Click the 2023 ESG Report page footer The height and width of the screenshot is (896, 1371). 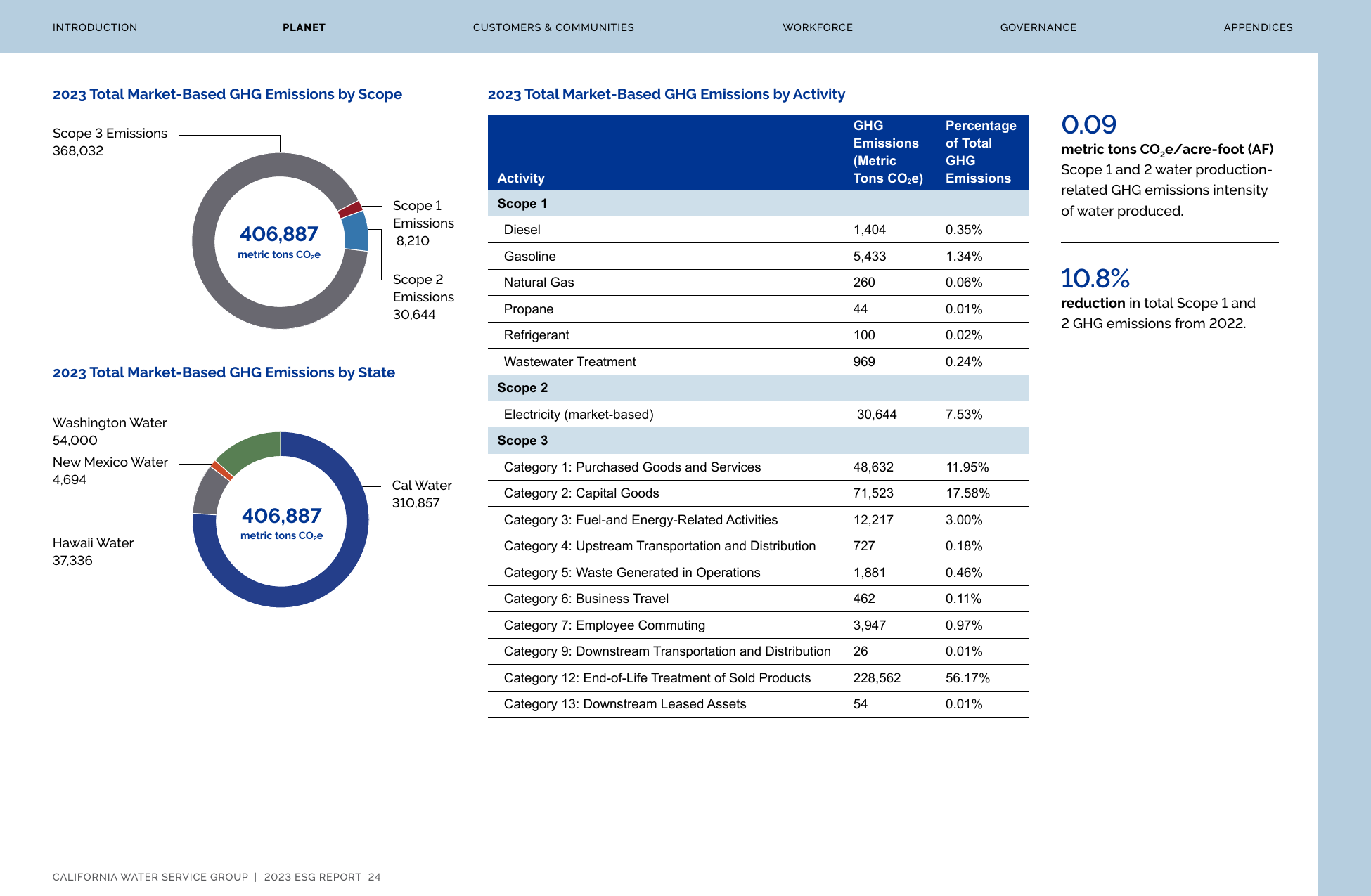(x=217, y=877)
